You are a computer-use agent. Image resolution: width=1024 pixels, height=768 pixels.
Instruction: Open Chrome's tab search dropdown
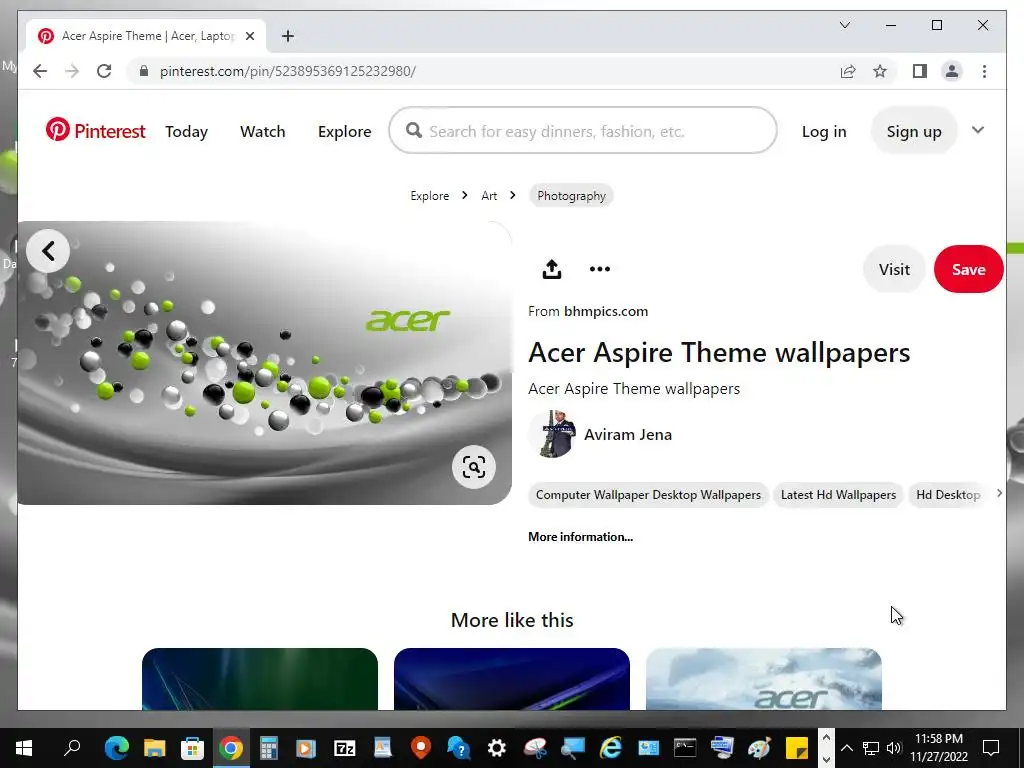coord(844,25)
